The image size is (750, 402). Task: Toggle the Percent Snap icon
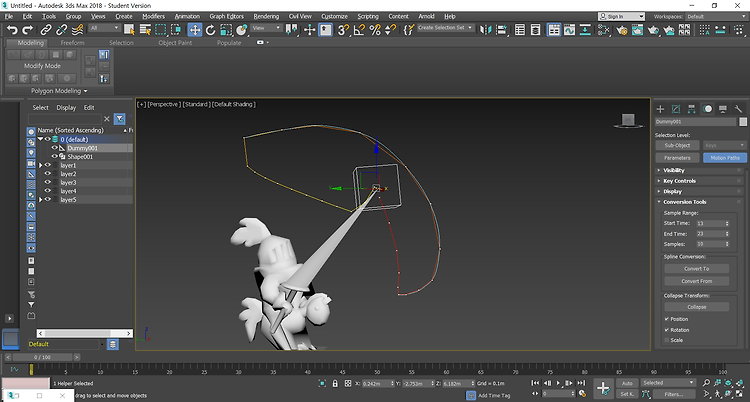click(375, 30)
